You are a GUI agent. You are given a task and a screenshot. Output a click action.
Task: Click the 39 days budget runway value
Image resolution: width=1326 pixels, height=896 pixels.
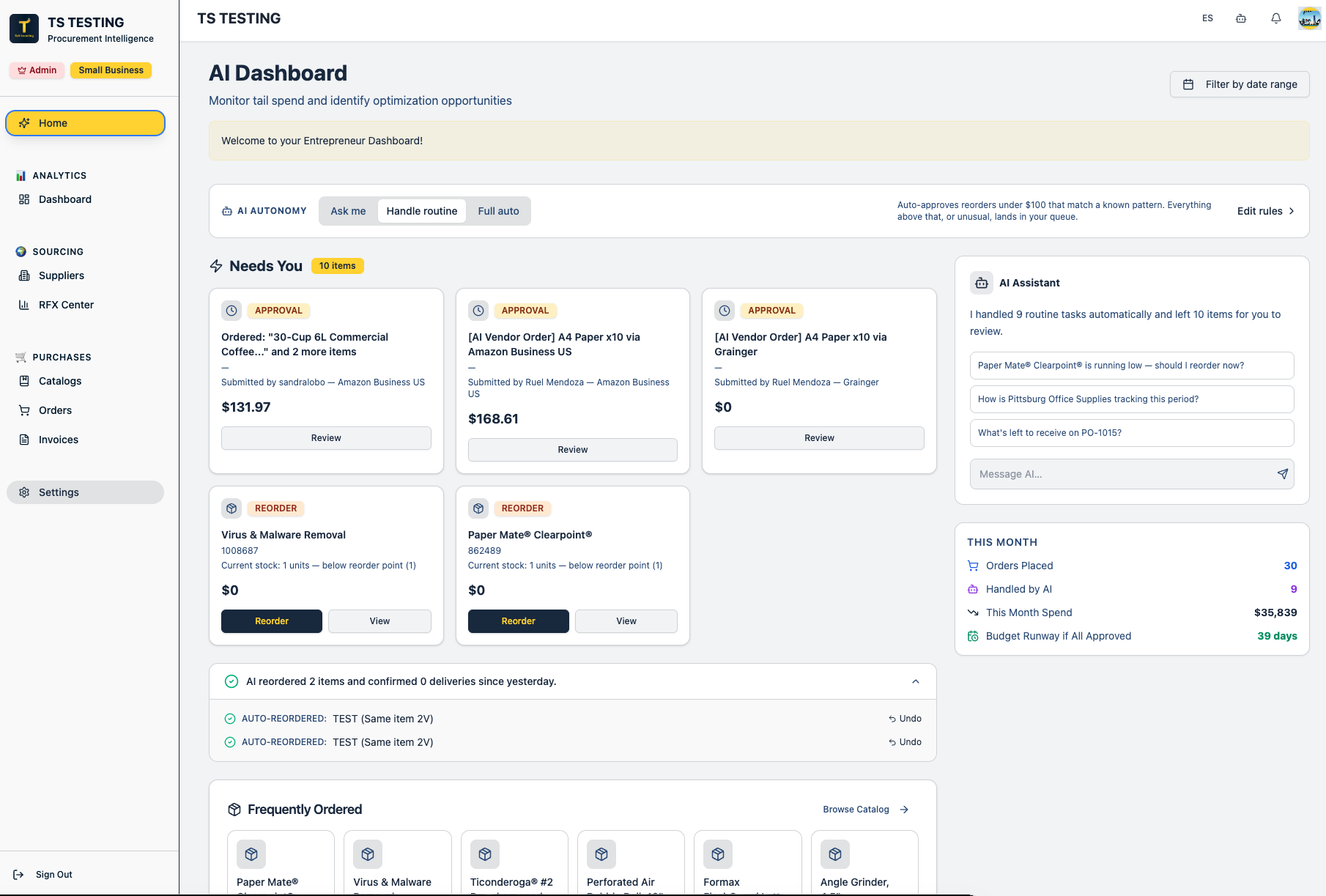point(1277,636)
